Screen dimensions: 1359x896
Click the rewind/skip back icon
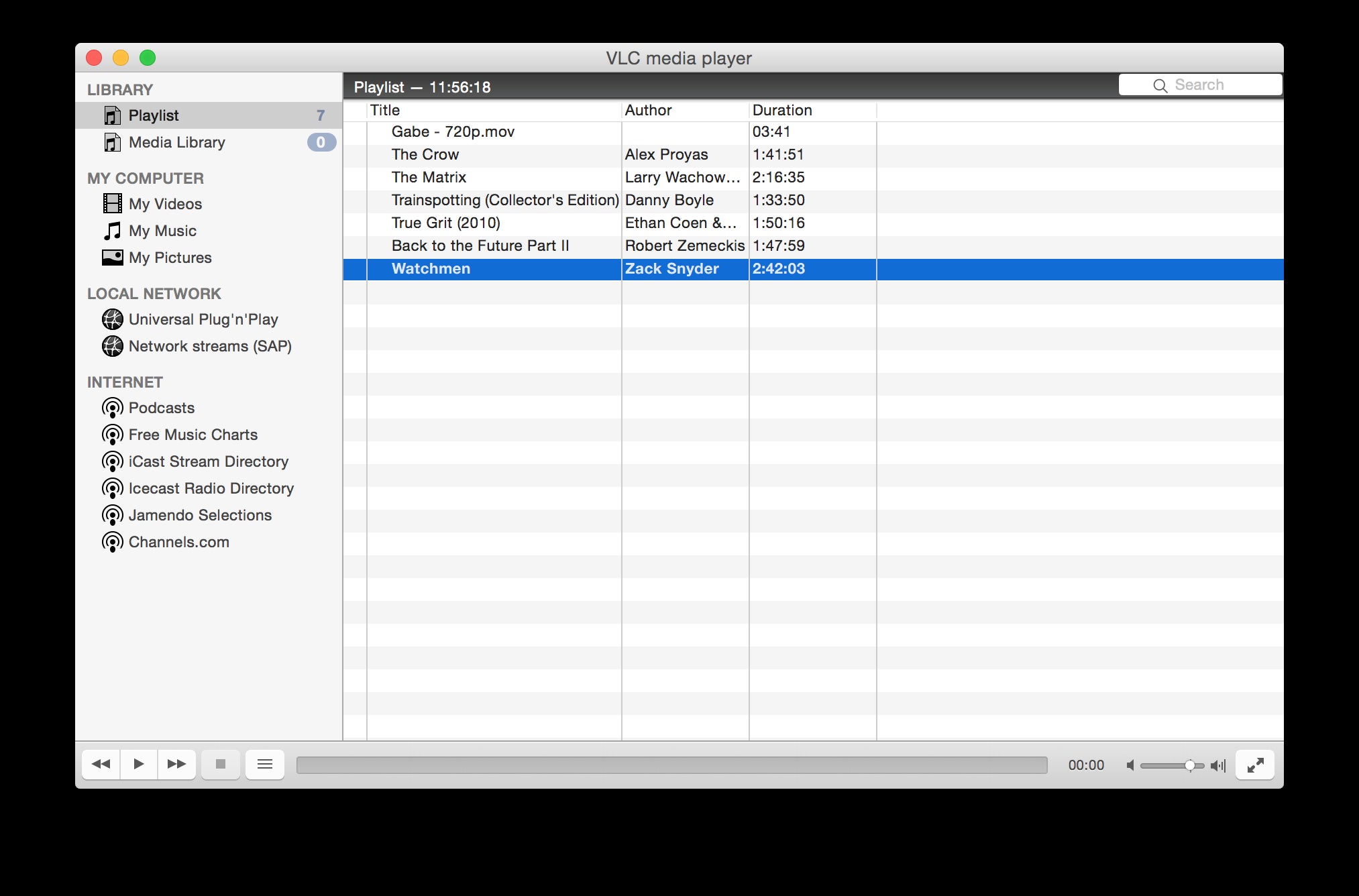[x=100, y=764]
